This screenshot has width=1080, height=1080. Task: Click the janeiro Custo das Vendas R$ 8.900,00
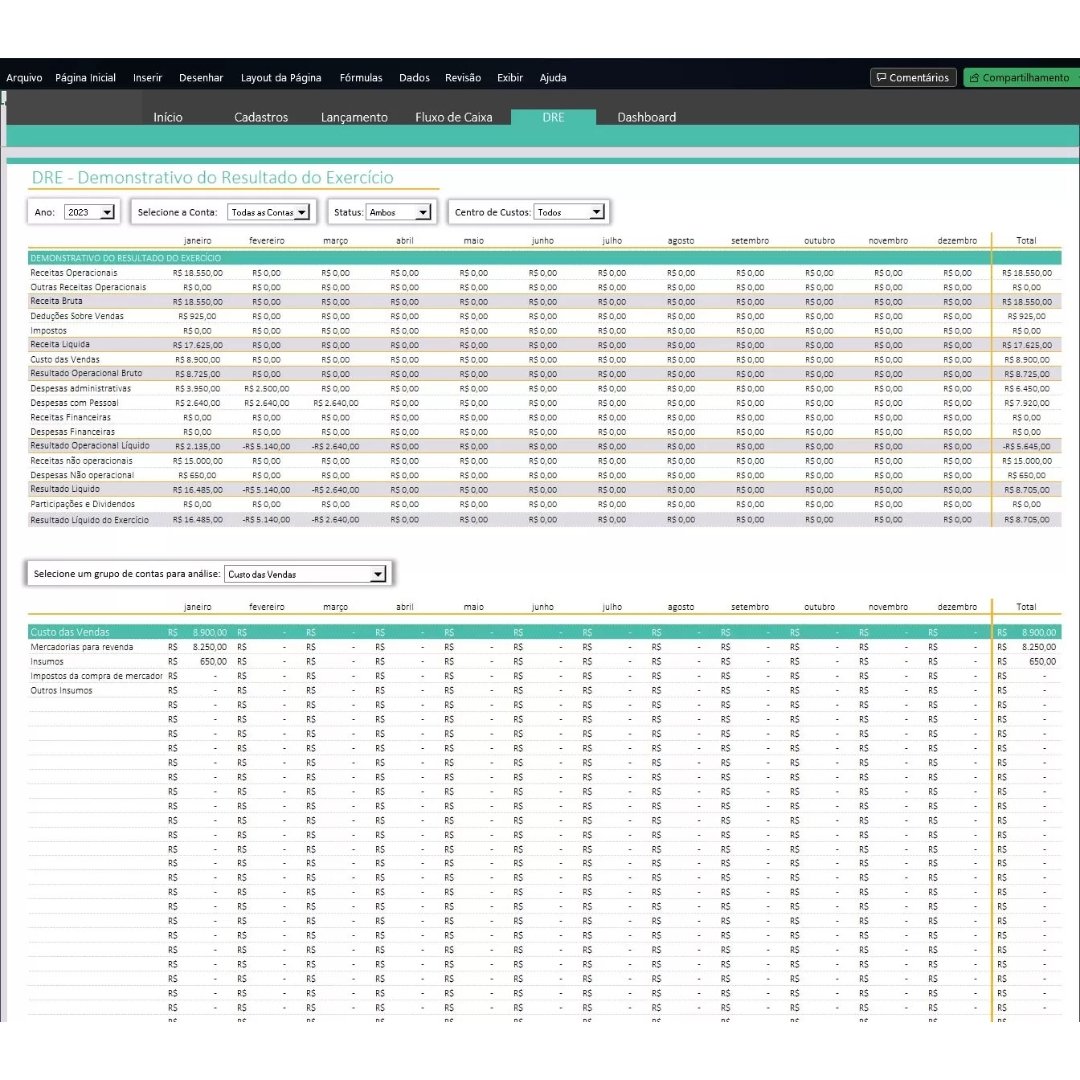click(198, 360)
